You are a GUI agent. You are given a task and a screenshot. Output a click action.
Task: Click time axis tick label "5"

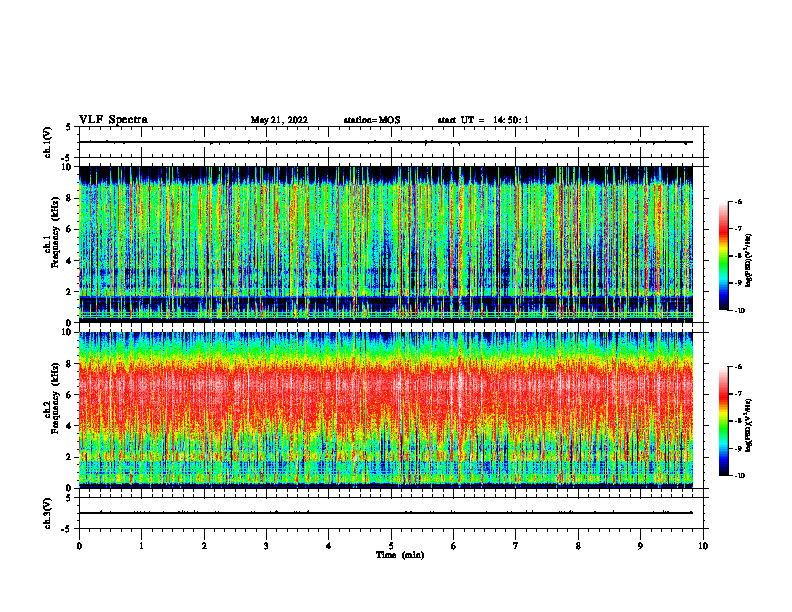click(x=391, y=546)
